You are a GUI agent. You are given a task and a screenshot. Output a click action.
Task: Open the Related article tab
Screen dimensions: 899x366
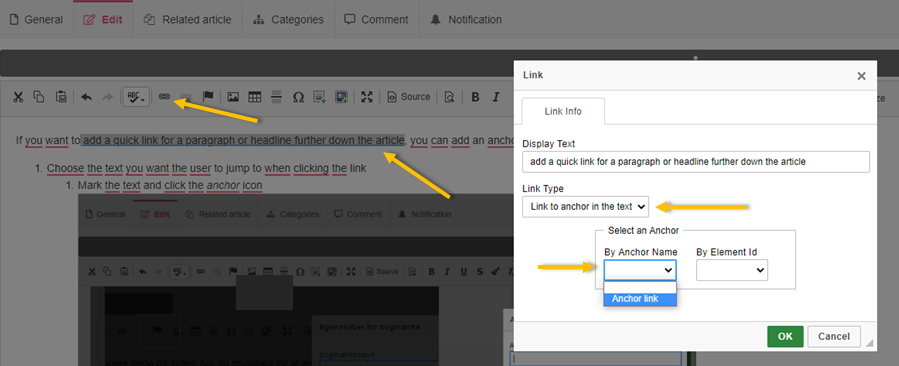click(x=187, y=20)
